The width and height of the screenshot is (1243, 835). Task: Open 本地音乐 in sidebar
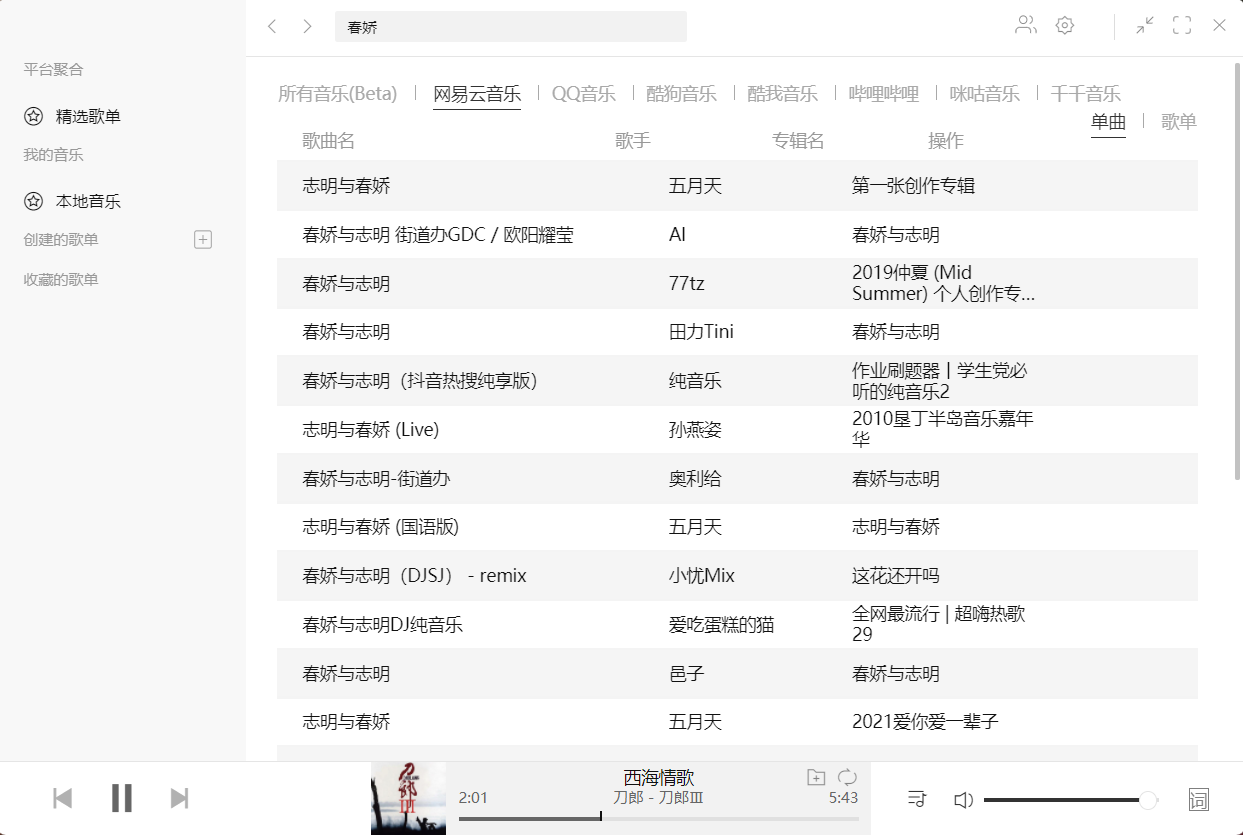point(88,201)
